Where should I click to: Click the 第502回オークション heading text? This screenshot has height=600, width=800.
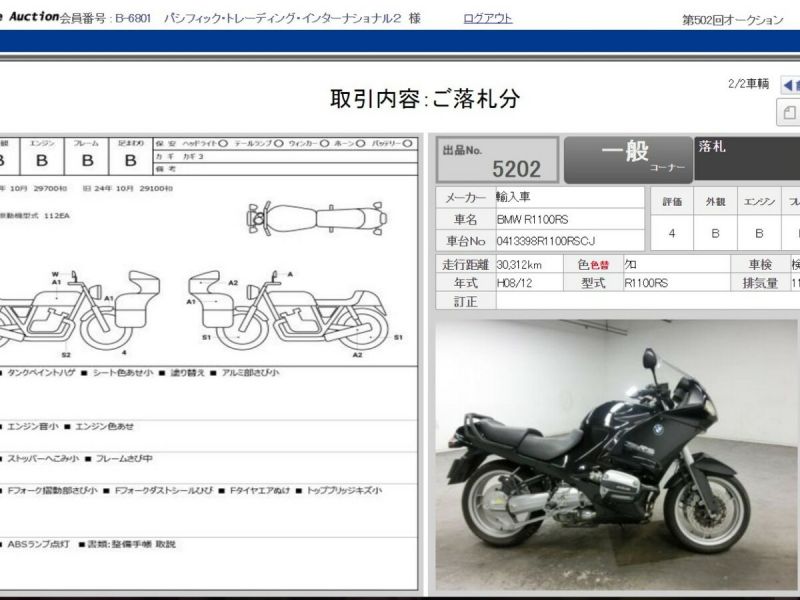[732, 20]
